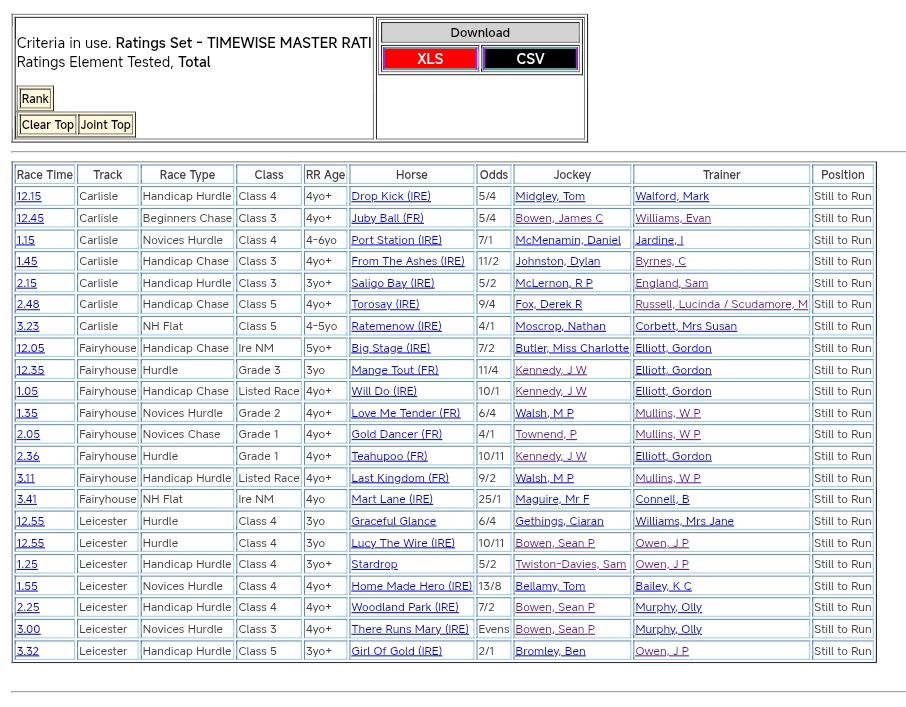Open horse Home Made Hero (IRE)

[411, 587]
